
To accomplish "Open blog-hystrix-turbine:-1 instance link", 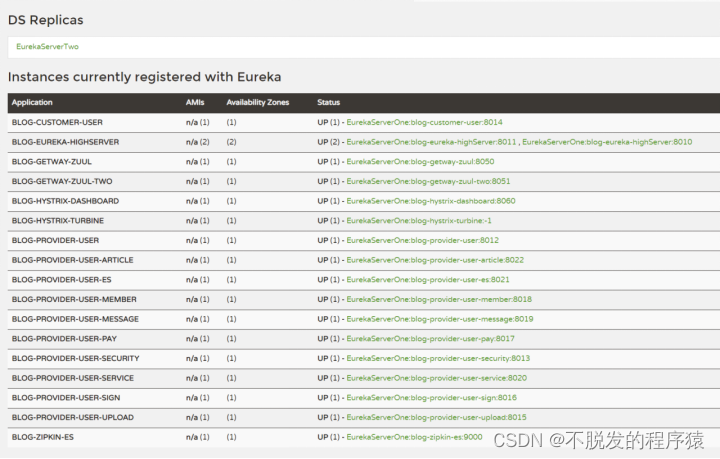I will click(419, 221).
